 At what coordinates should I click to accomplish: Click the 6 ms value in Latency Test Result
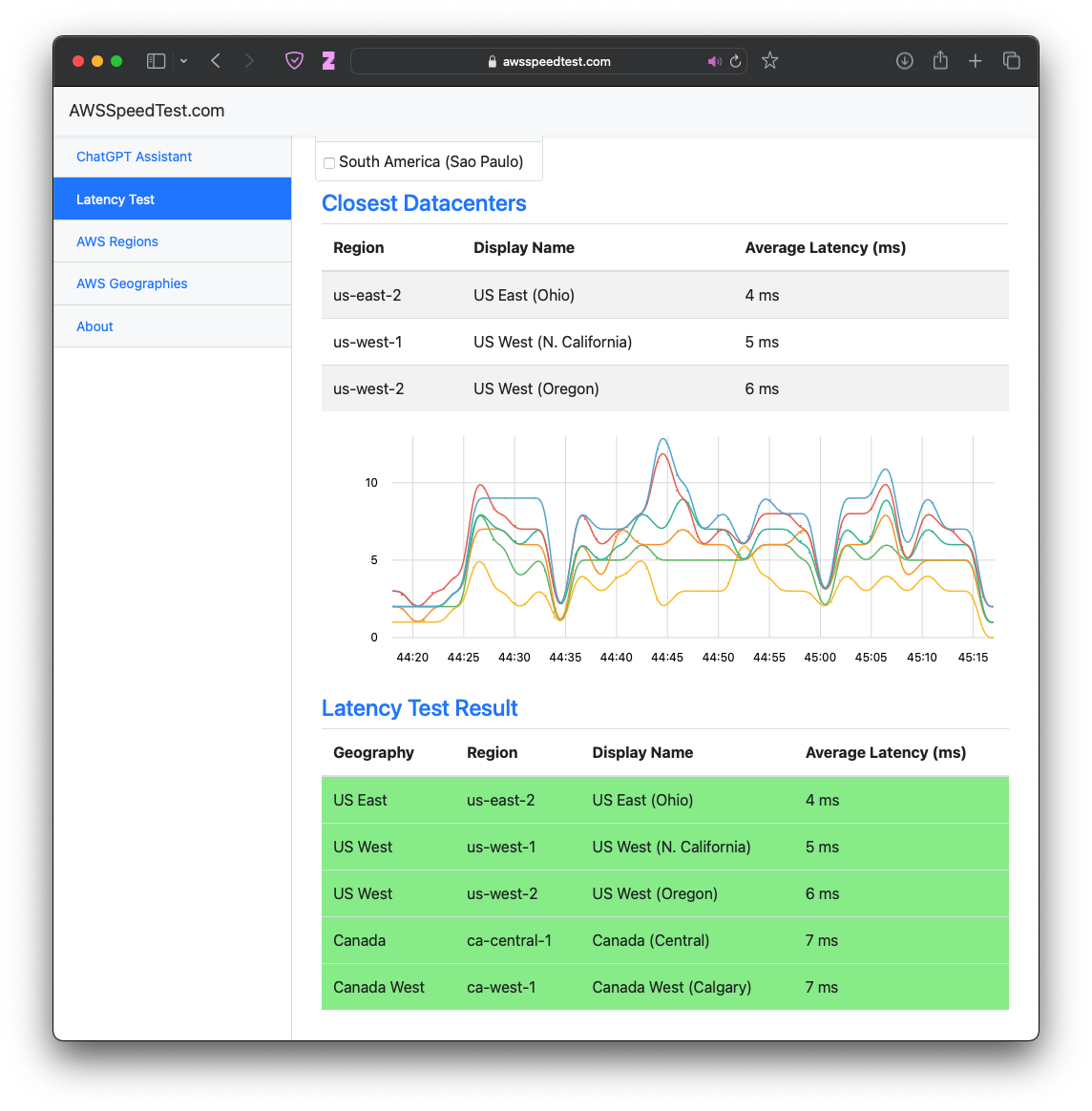tap(822, 893)
